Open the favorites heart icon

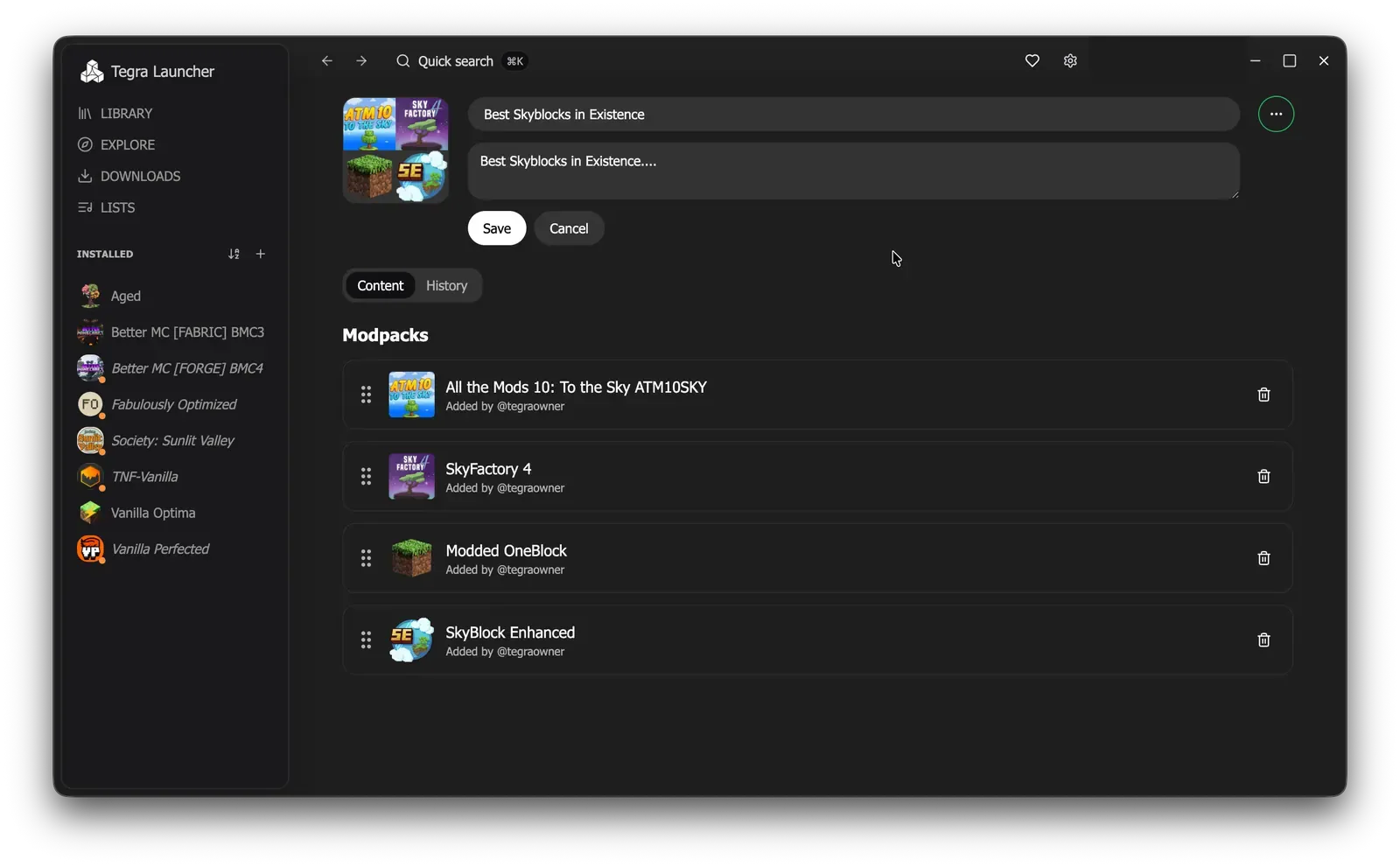(1032, 61)
